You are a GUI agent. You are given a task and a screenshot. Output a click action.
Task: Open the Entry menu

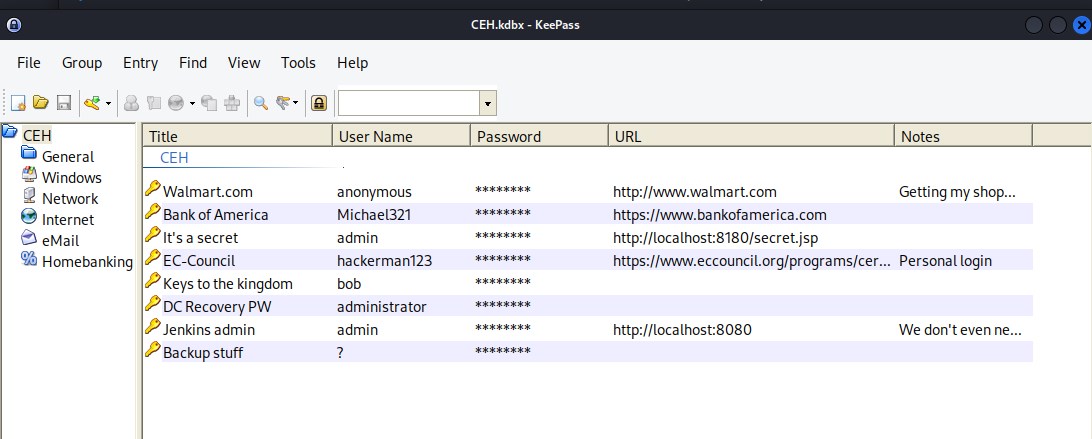pyautogui.click(x=140, y=63)
